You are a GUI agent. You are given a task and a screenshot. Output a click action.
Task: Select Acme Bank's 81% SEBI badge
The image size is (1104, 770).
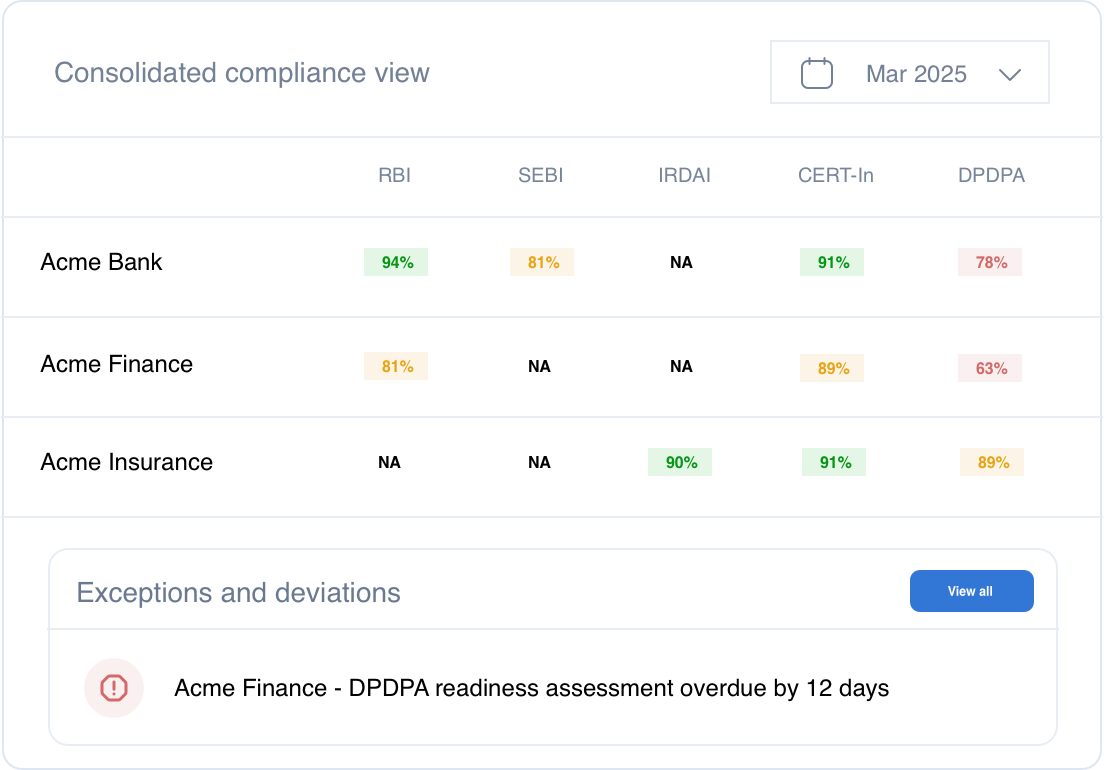[x=542, y=262]
